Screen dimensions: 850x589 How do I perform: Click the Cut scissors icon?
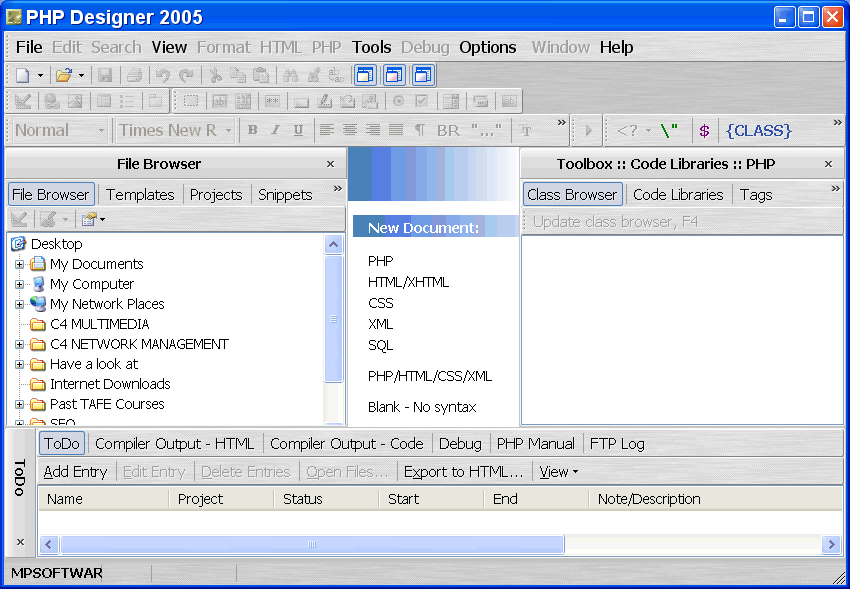(215, 75)
